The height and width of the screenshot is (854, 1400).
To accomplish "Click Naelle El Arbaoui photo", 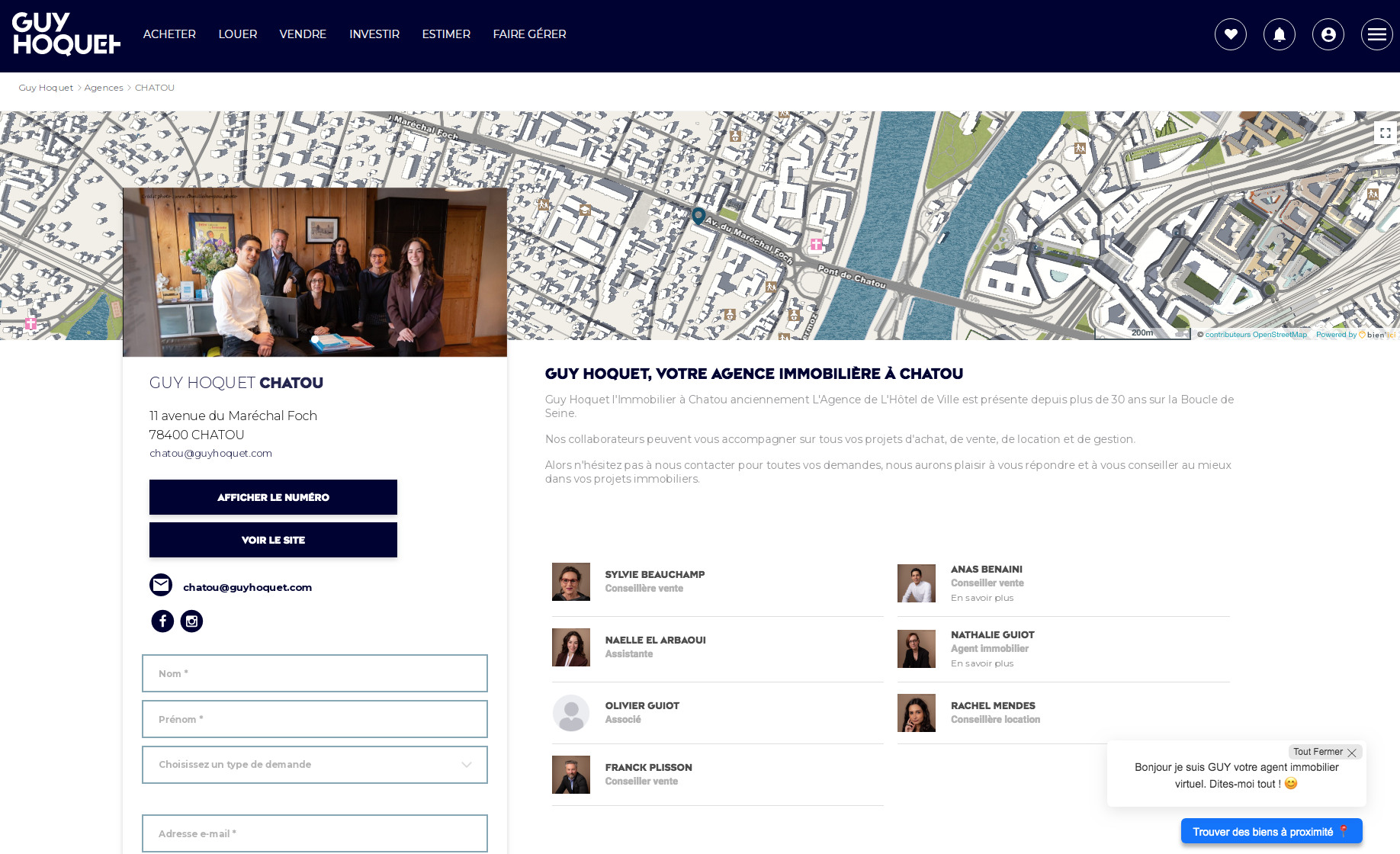I will pyautogui.click(x=571, y=647).
